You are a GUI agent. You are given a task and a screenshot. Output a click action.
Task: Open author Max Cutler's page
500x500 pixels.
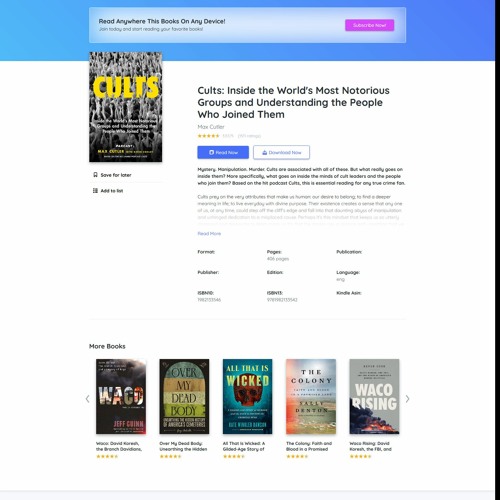pos(211,127)
